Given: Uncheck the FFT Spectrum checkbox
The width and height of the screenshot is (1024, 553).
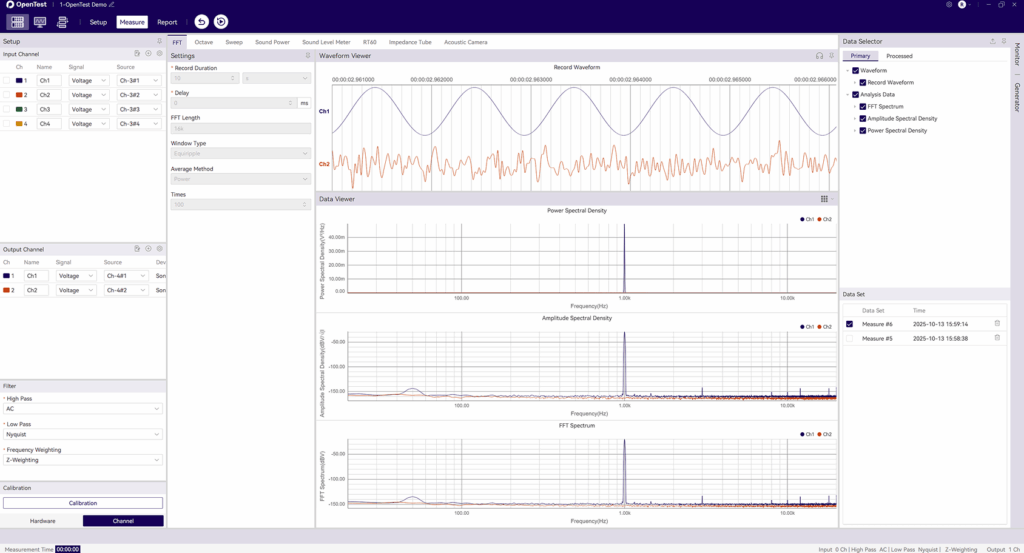Looking at the screenshot, I should click(863, 106).
